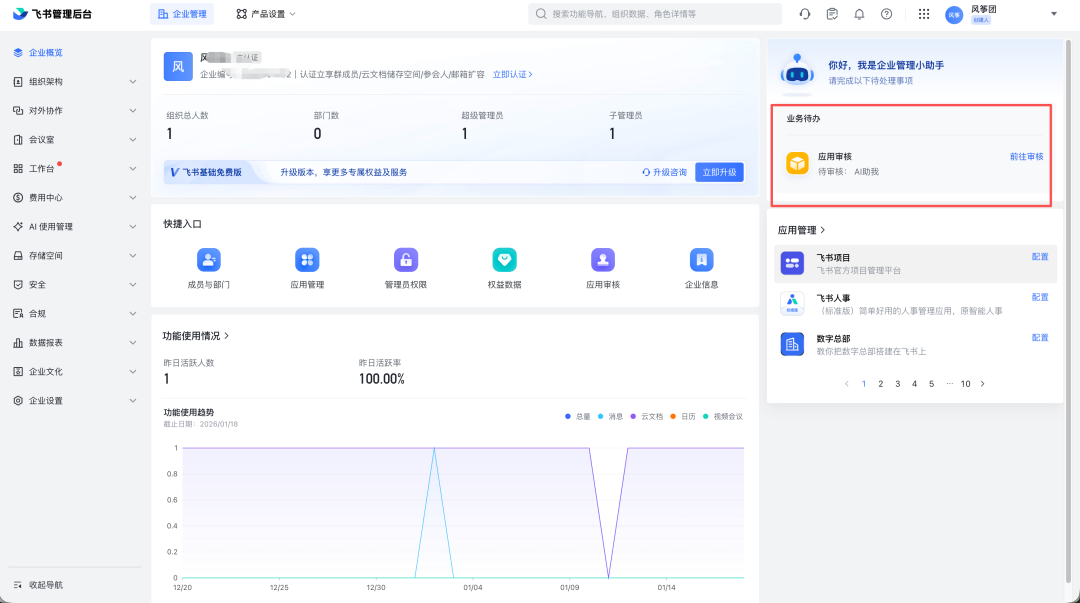
Task: Open the account dropdown arrow beside 风筝团
Action: 1053,14
